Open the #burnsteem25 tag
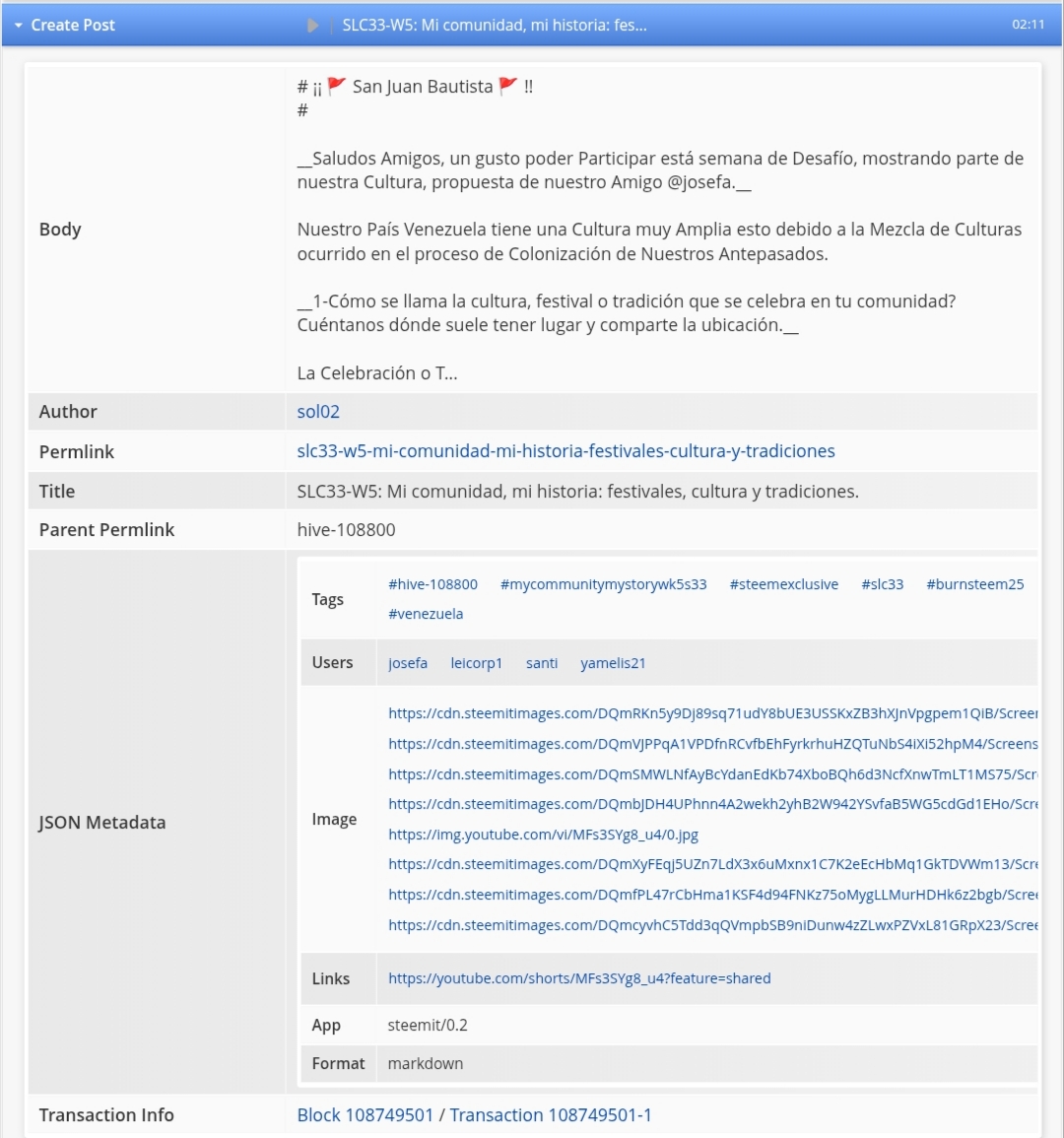 [x=974, y=584]
